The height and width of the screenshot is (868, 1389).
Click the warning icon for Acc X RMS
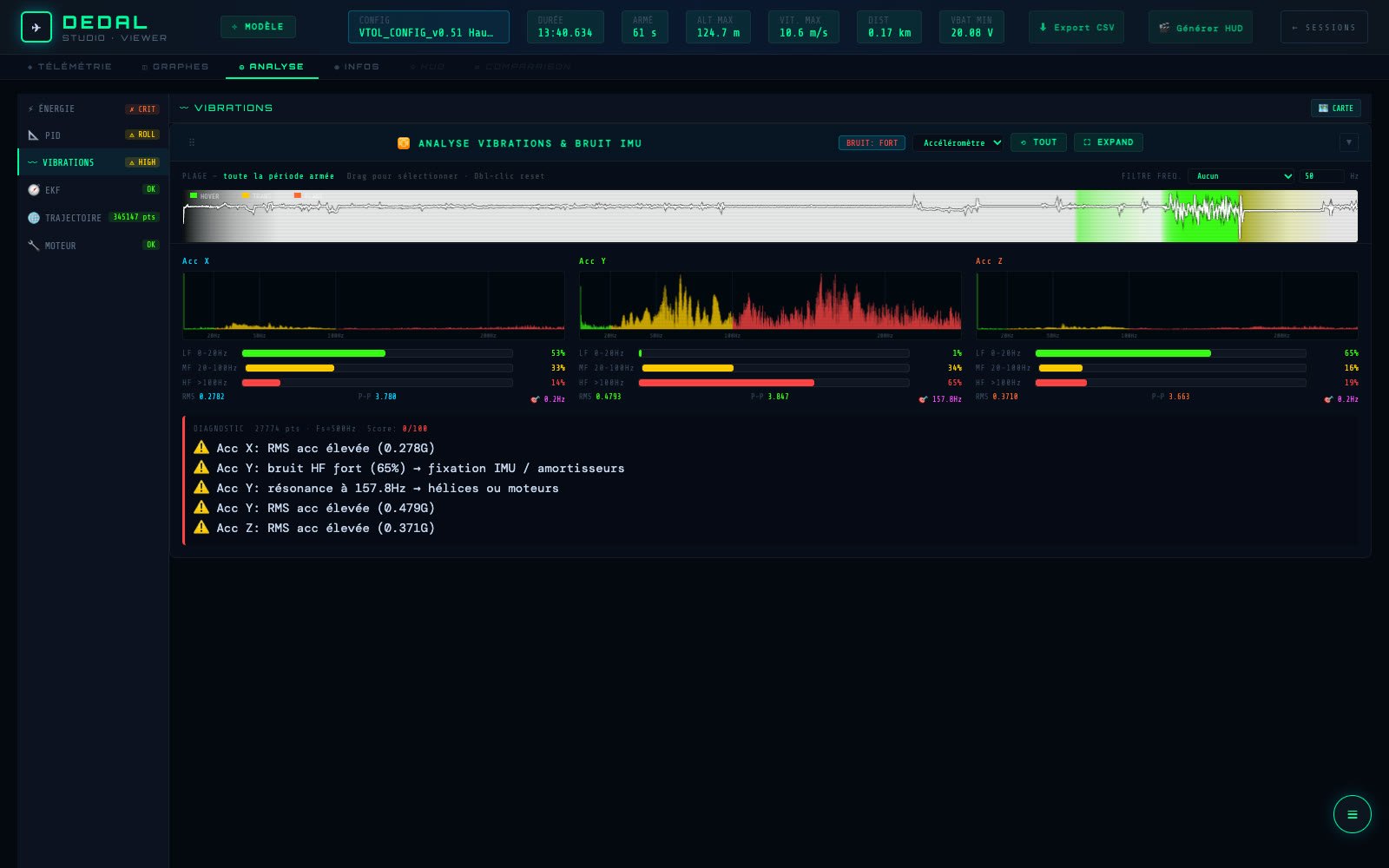pos(201,448)
